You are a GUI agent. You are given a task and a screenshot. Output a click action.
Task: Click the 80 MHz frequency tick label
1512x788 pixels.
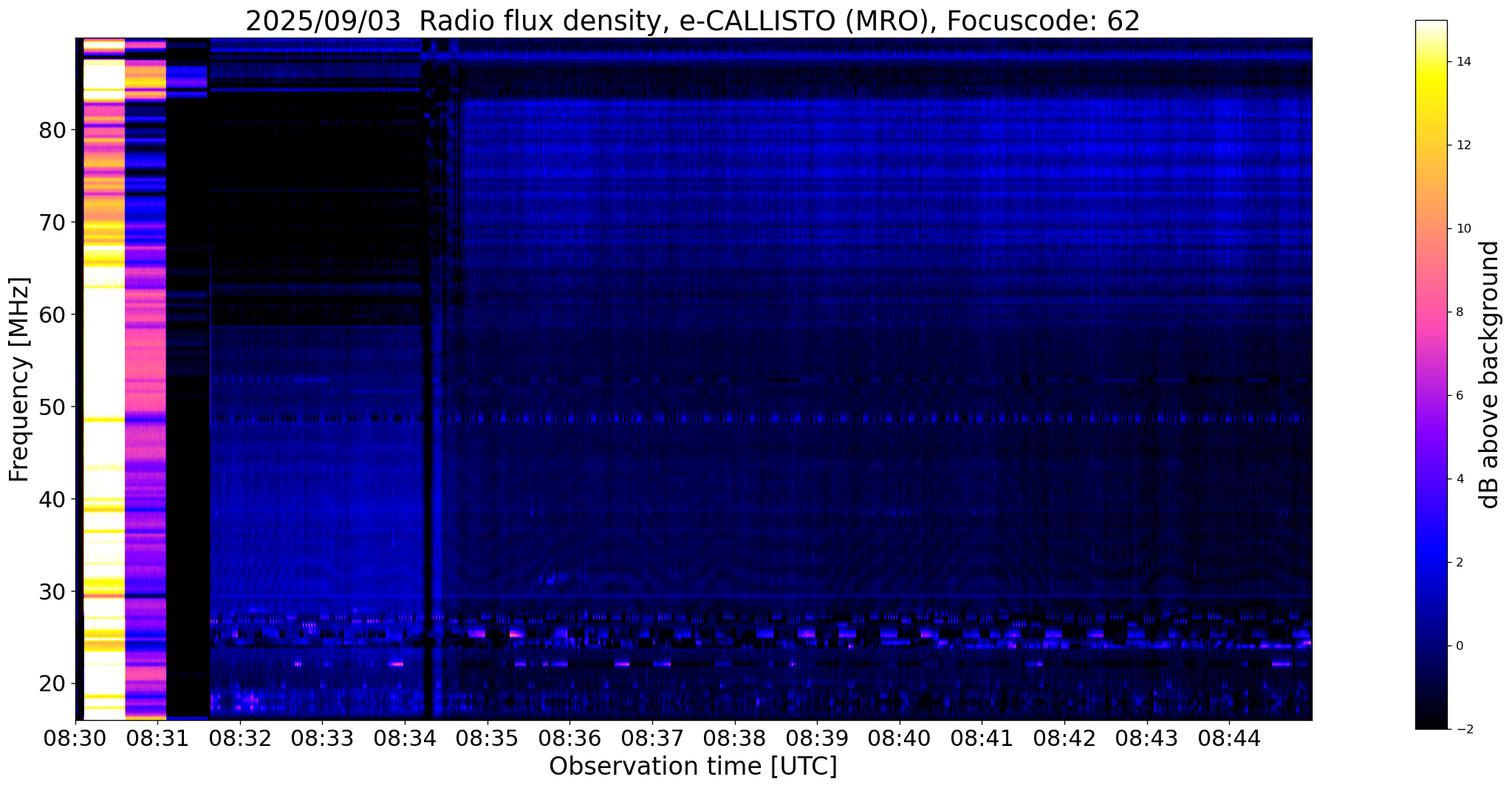(52, 130)
